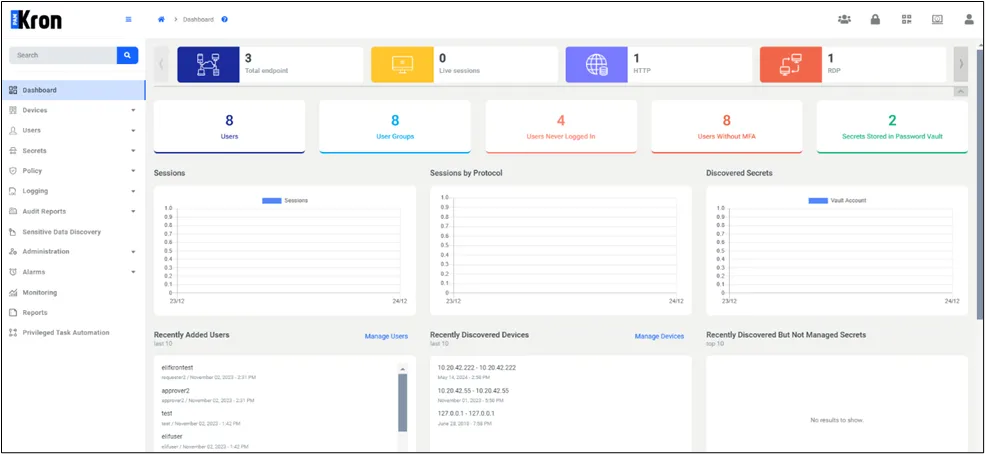This screenshot has height=454, width=985.
Task: Click the purple HTTP globe icon
Action: pyautogui.click(x=597, y=65)
